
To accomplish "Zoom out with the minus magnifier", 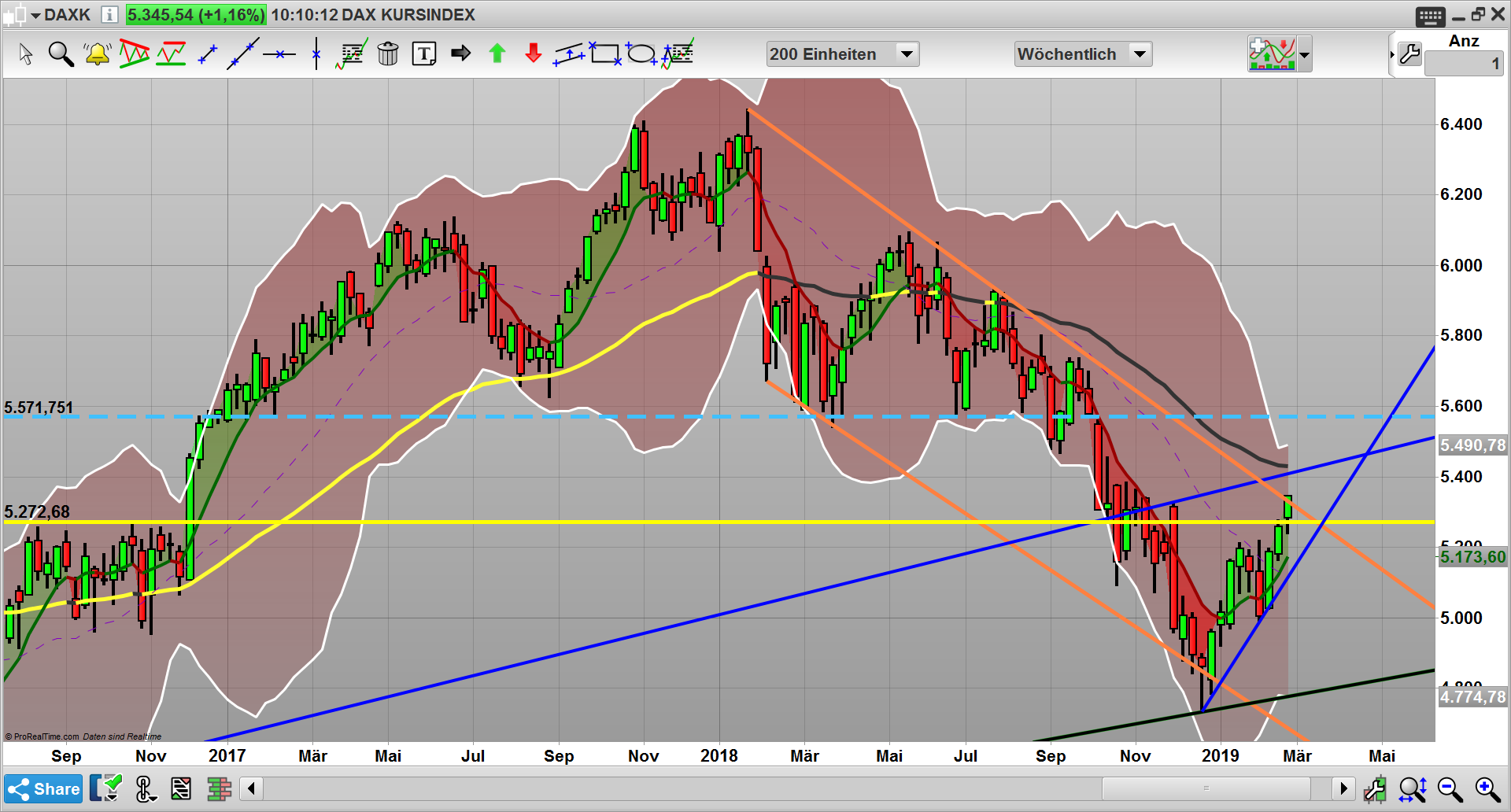I will click(x=1450, y=788).
